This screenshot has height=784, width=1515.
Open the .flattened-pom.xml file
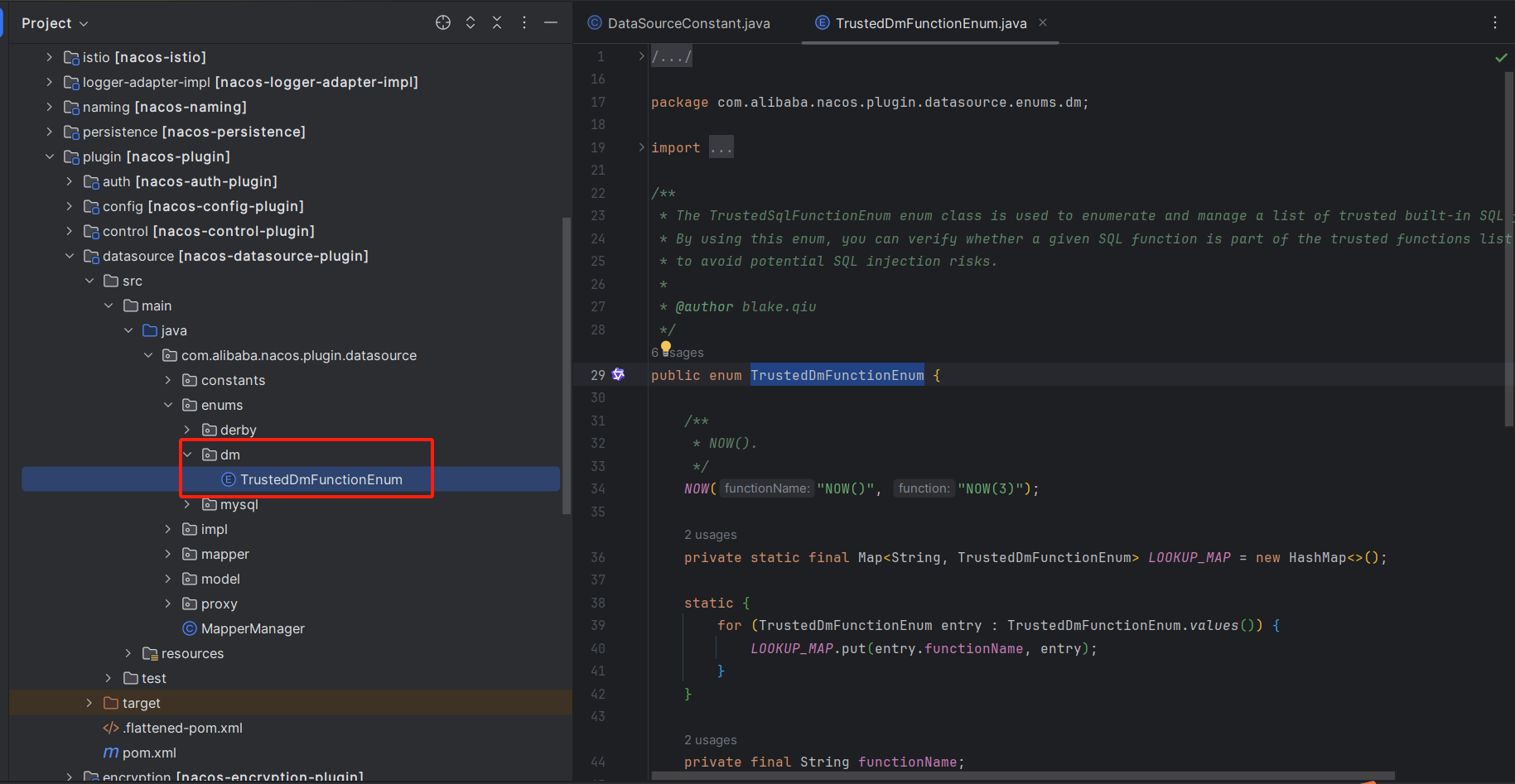pyautogui.click(x=172, y=728)
